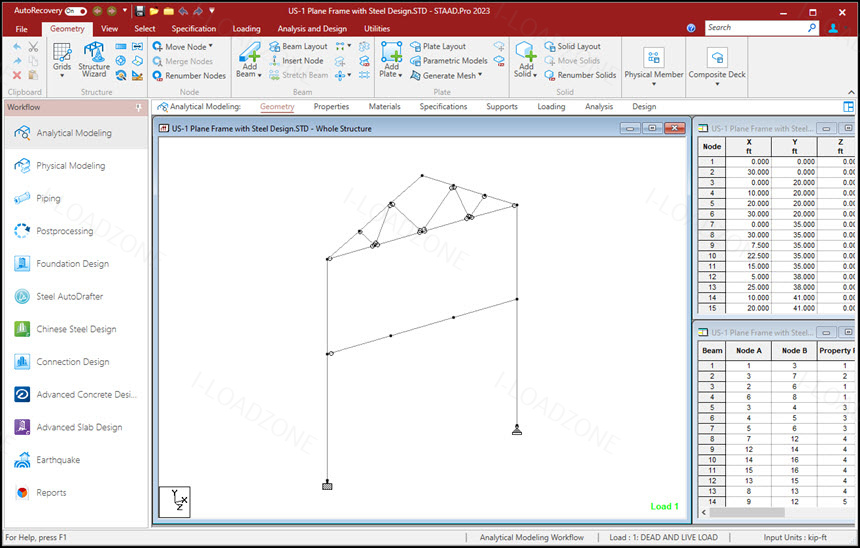The image size is (860, 548).
Task: Open Solid Layout
Action: click(573, 47)
